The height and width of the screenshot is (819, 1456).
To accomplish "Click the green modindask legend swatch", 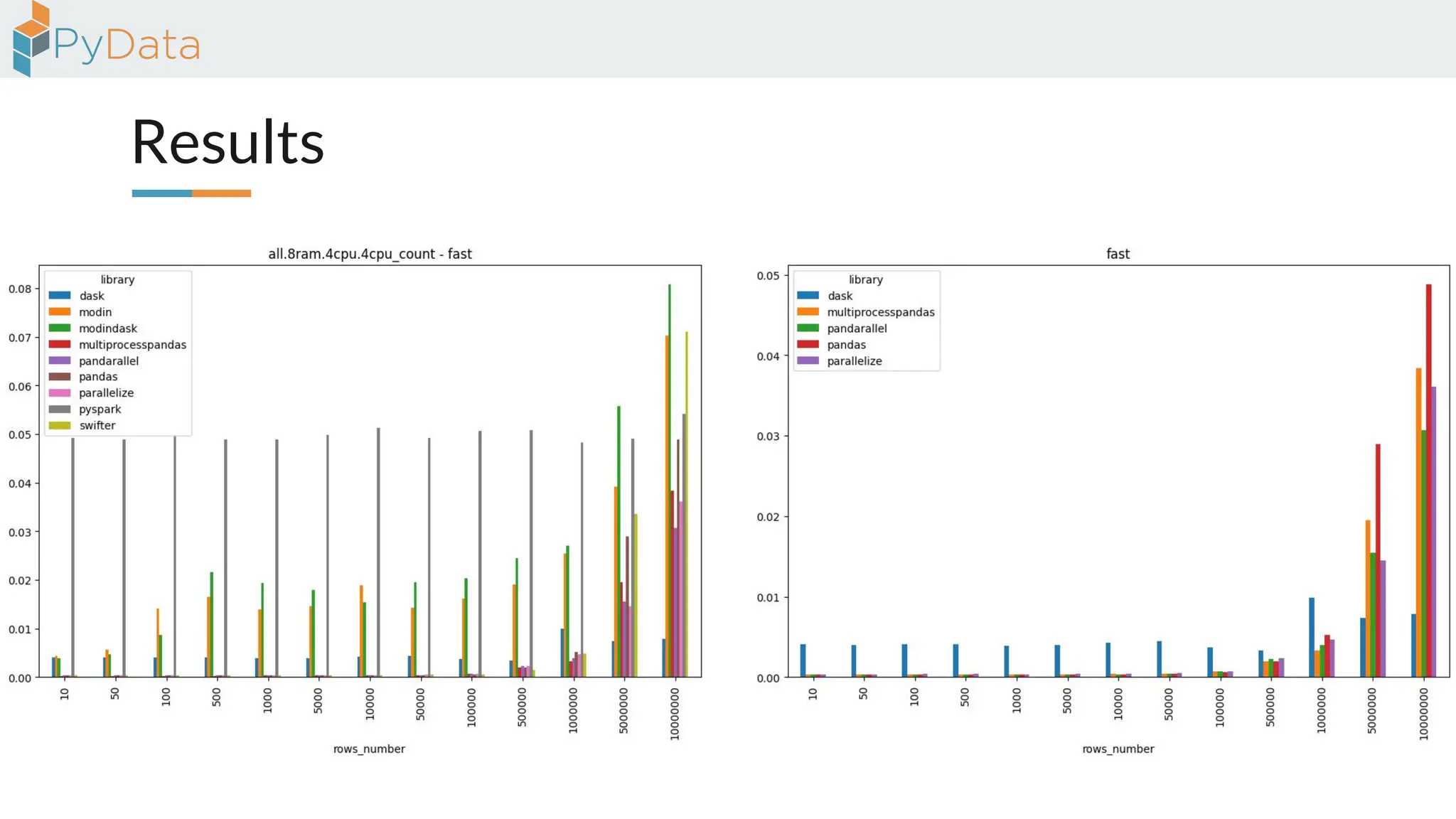I will [60, 328].
